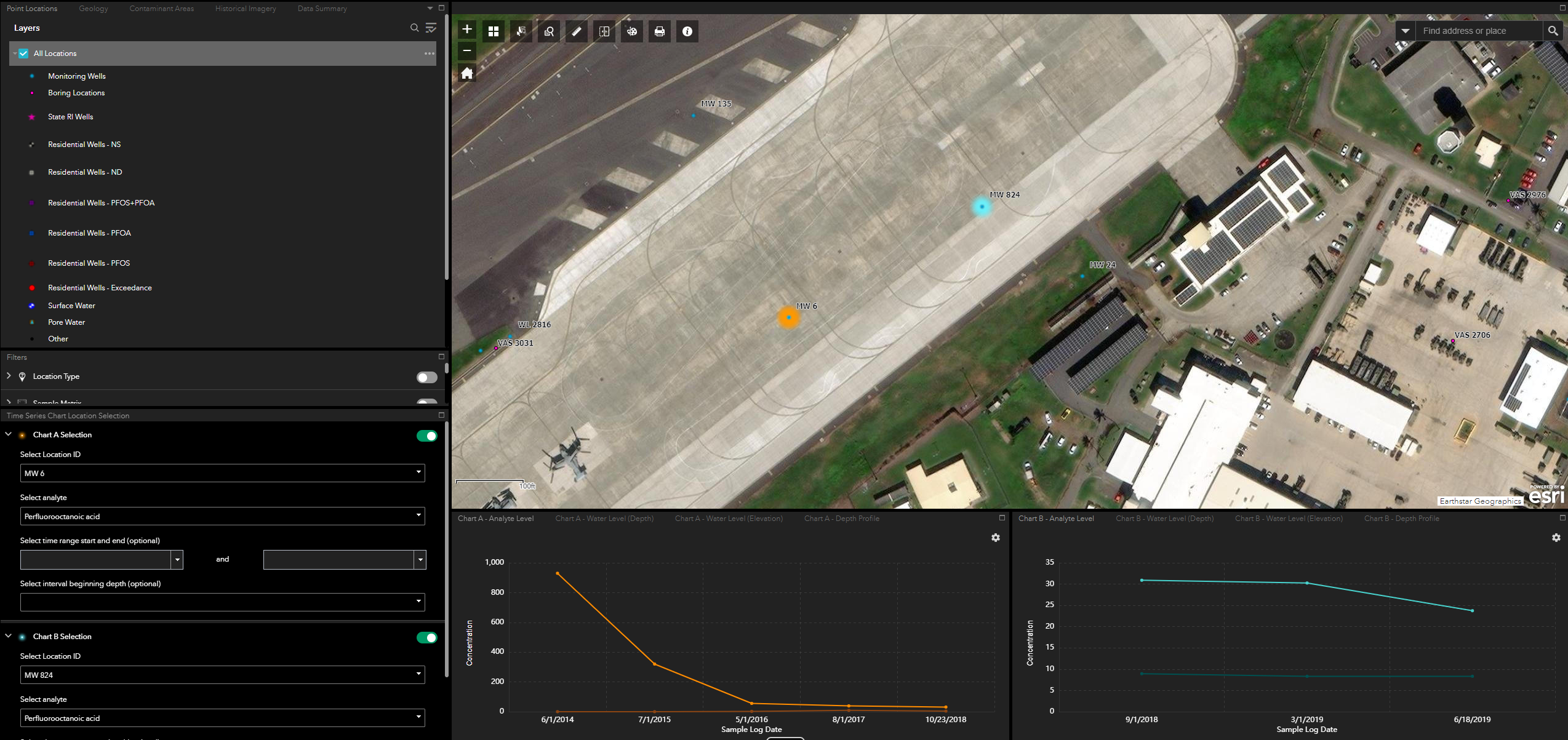Maximize the Layers panel
1568x740 pixels.
(441, 8)
